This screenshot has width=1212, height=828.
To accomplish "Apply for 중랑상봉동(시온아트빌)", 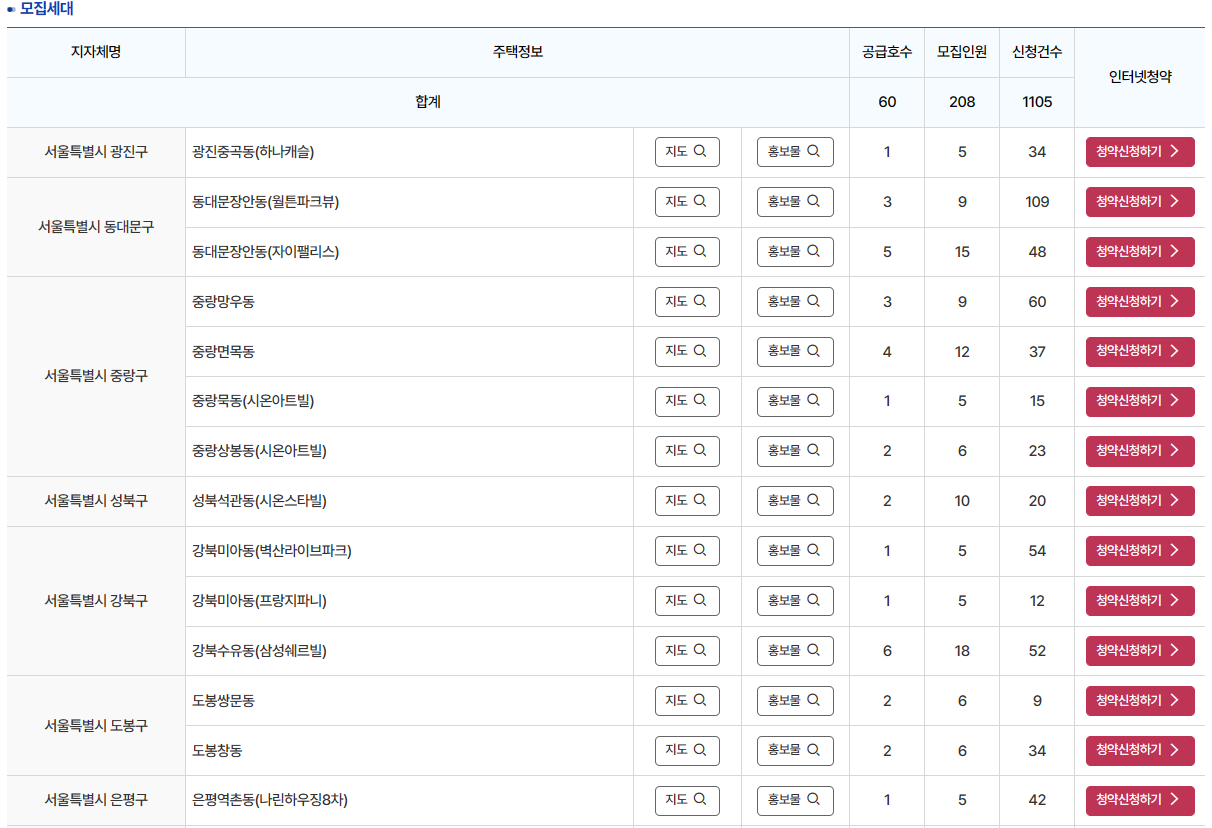I will pos(1140,451).
